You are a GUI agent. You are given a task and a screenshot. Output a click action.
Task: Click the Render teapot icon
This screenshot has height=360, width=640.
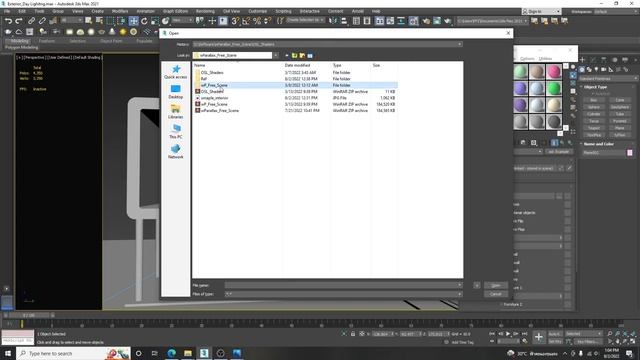coord(448,21)
